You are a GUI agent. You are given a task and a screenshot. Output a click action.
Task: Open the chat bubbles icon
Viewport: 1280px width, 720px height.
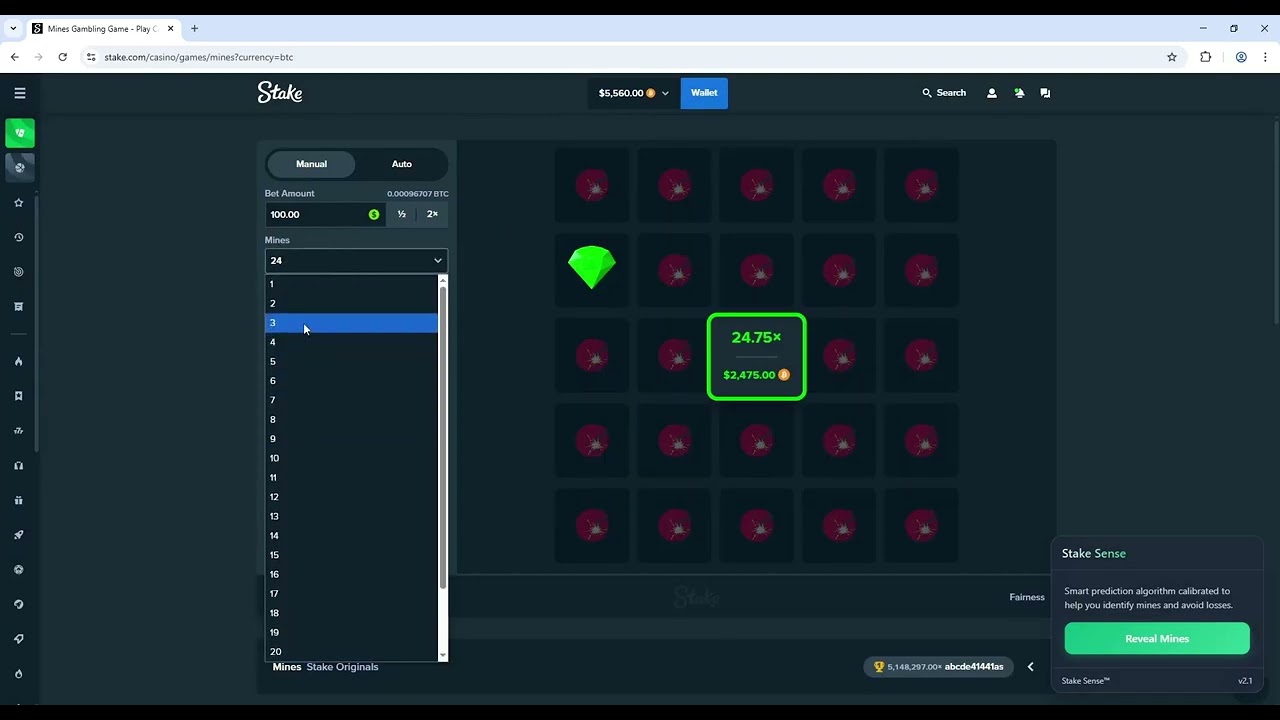point(1045,93)
